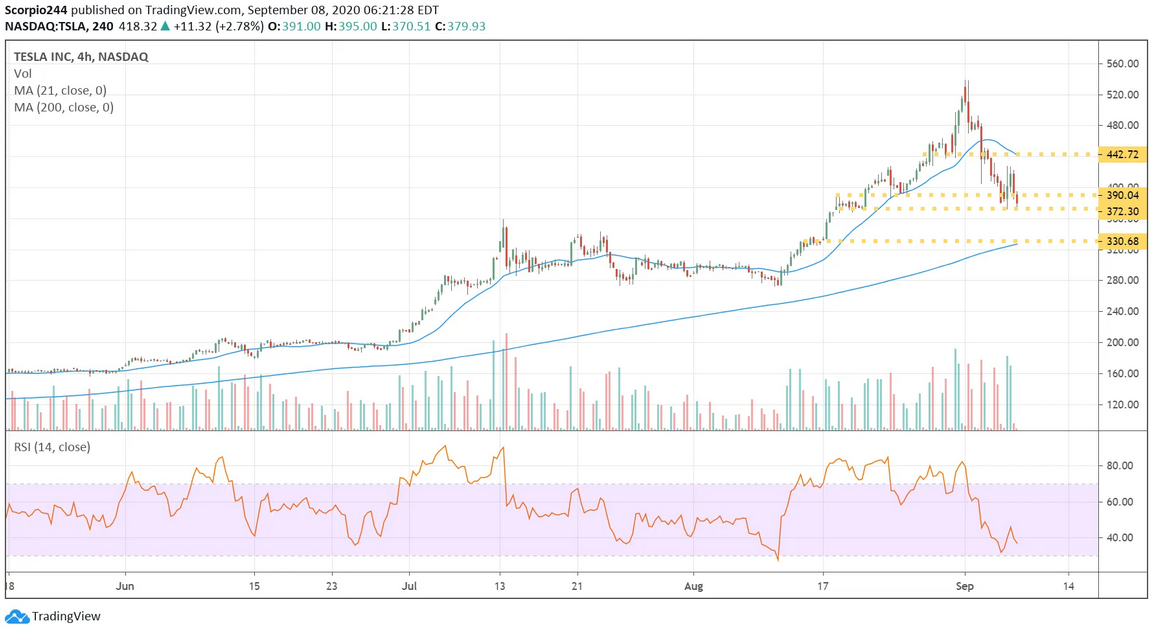Select the Vol indicator legend
Screen dimensions: 1153x627
click(23, 74)
